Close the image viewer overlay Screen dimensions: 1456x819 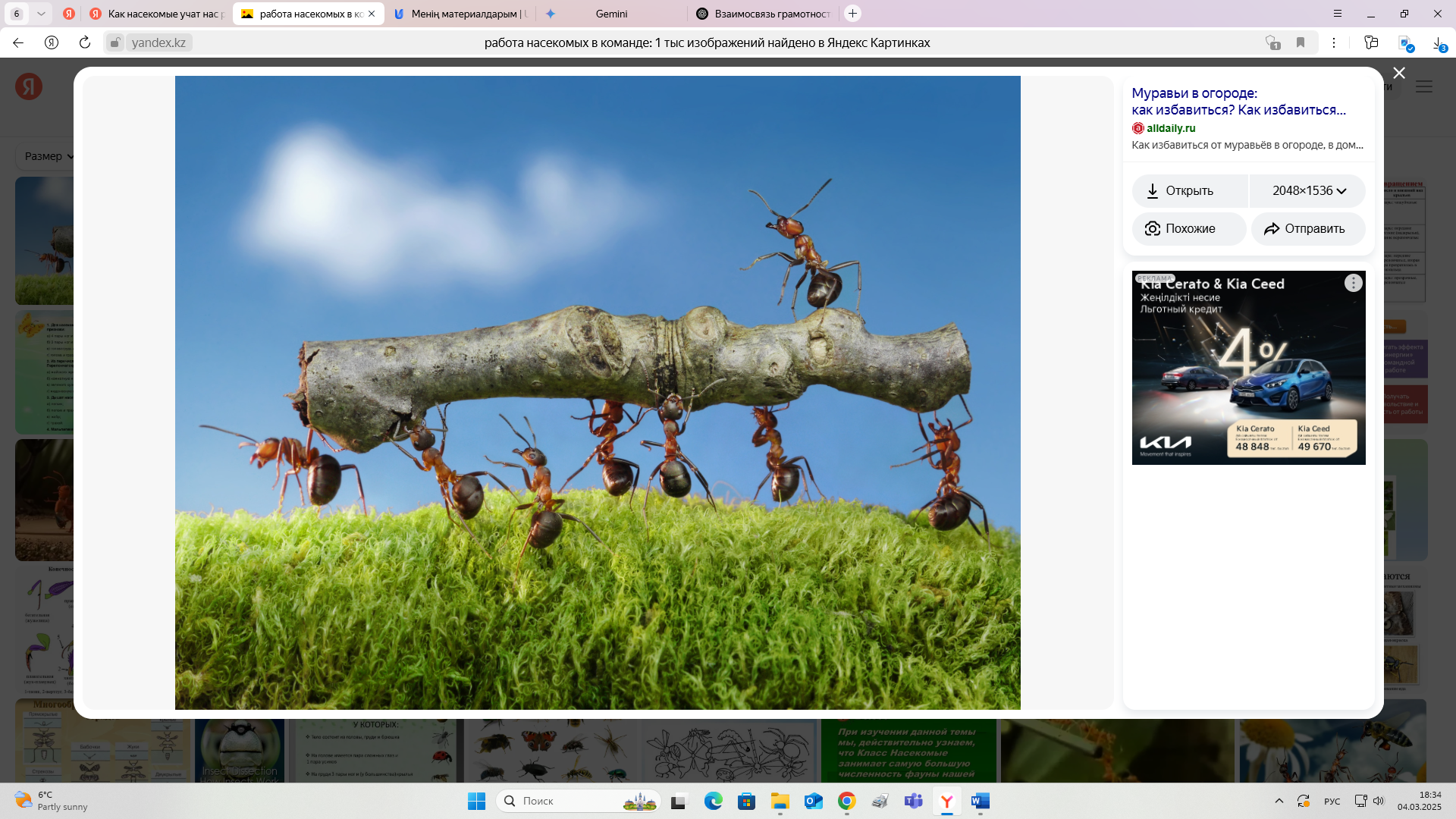coord(1399,73)
